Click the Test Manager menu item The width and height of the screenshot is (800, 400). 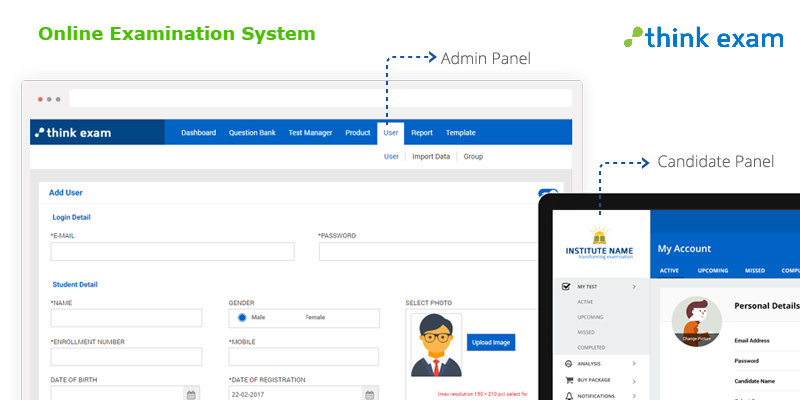(x=310, y=132)
